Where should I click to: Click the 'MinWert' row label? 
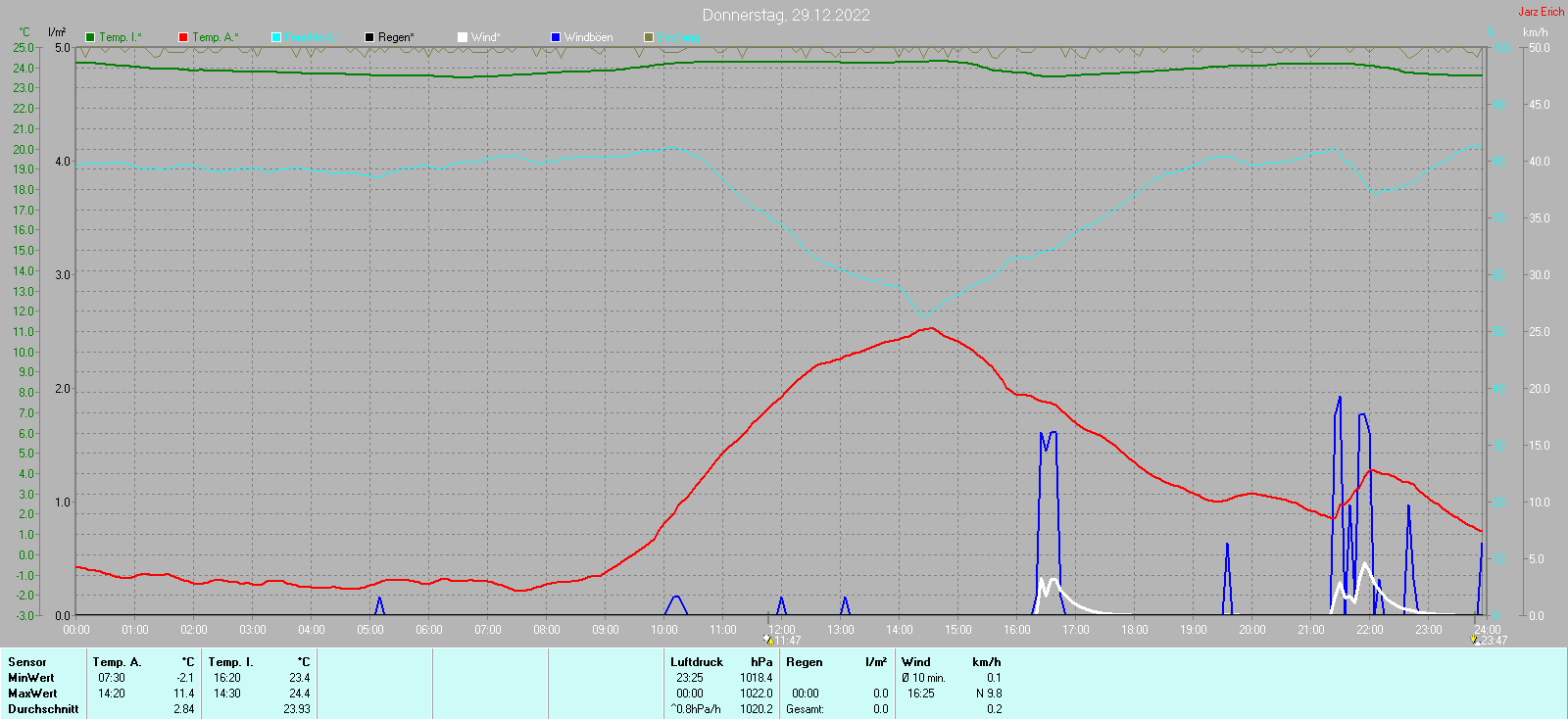[x=31, y=678]
